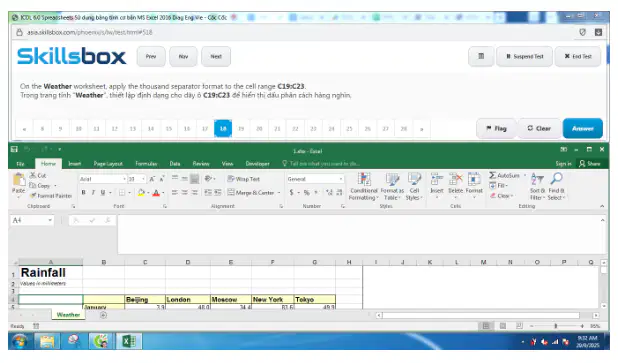Open the font size dropdown
This screenshot has width=618, height=363.
[x=143, y=179]
